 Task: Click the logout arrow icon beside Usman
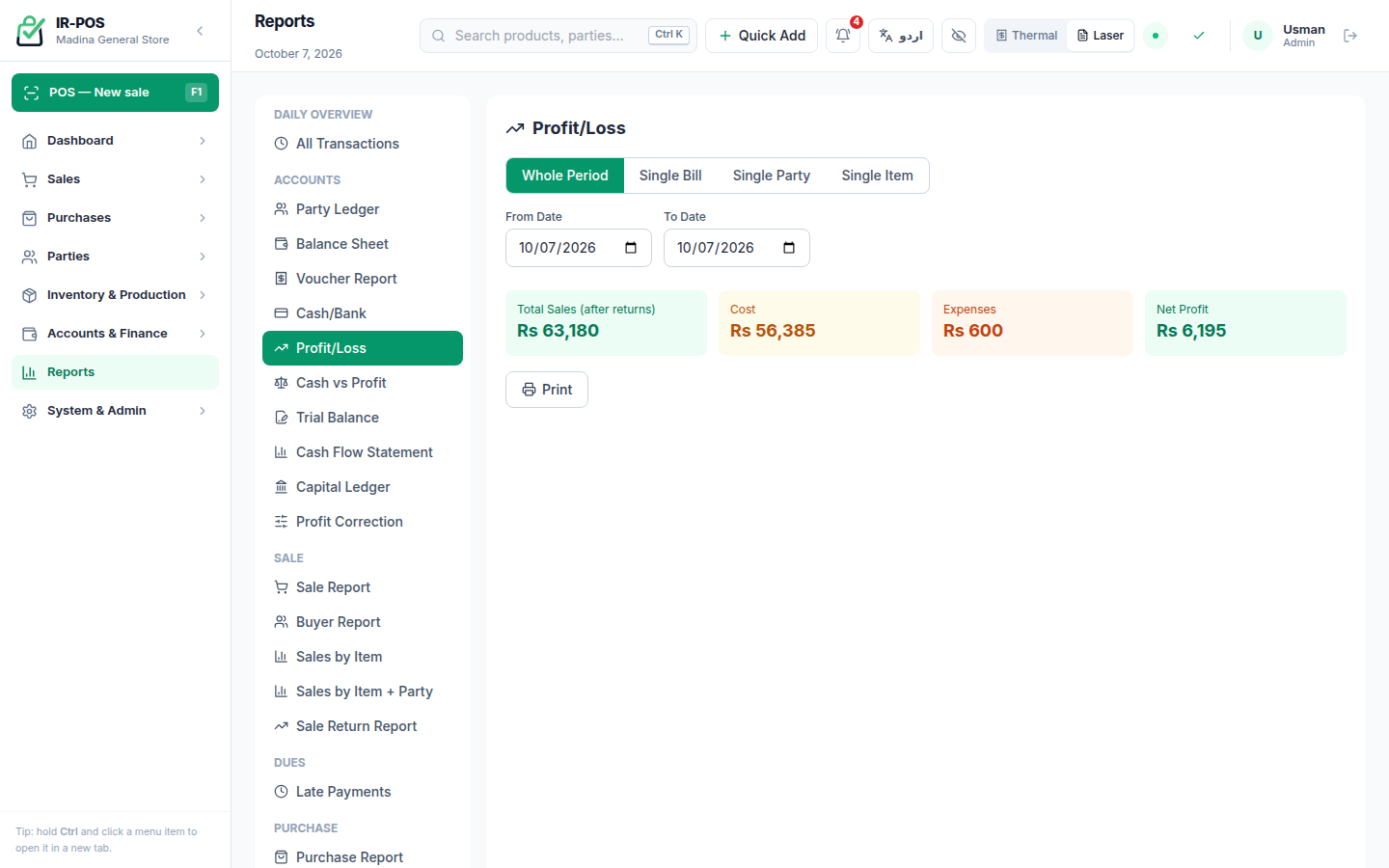[1350, 36]
